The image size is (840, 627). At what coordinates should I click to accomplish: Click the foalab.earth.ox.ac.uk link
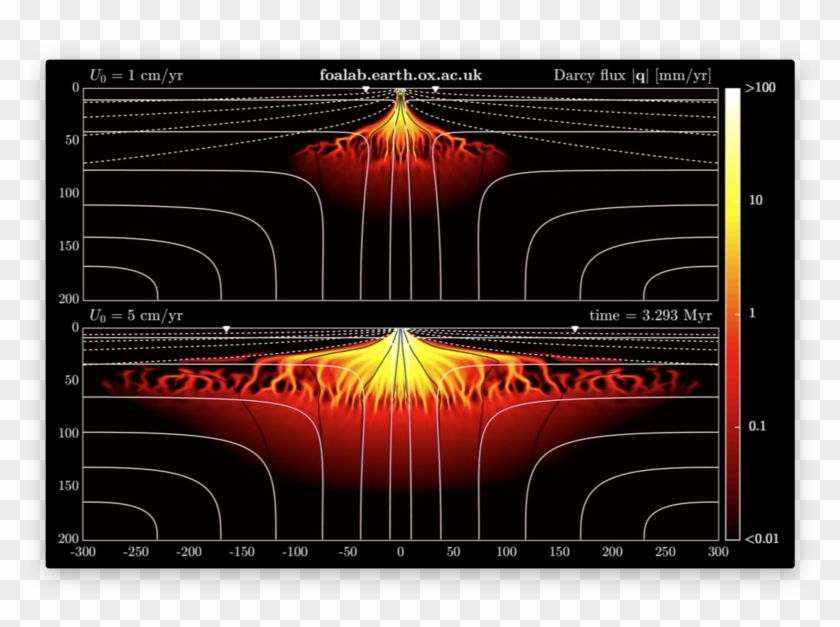[x=400, y=74]
